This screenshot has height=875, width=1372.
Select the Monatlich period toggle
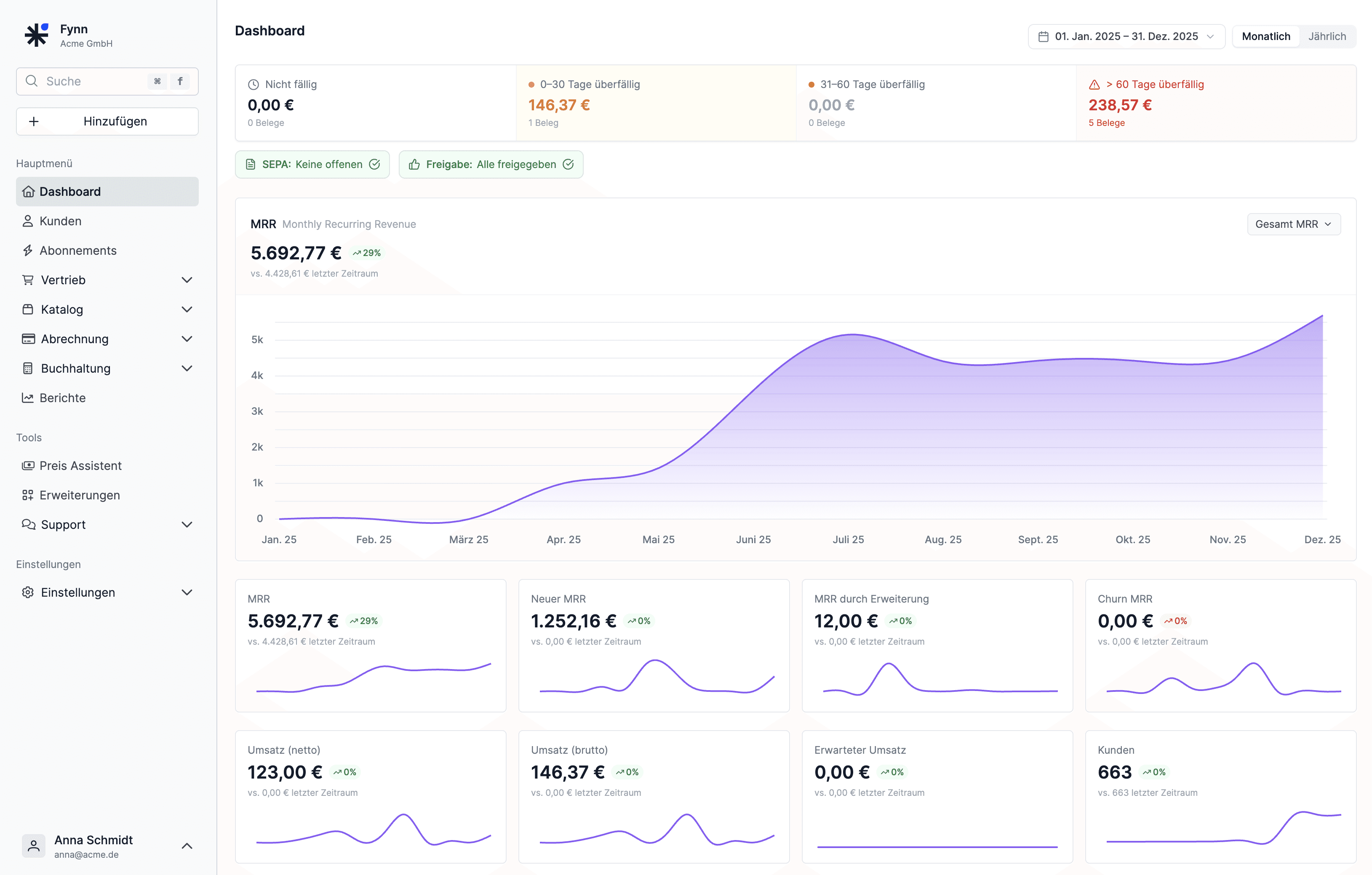(1265, 37)
